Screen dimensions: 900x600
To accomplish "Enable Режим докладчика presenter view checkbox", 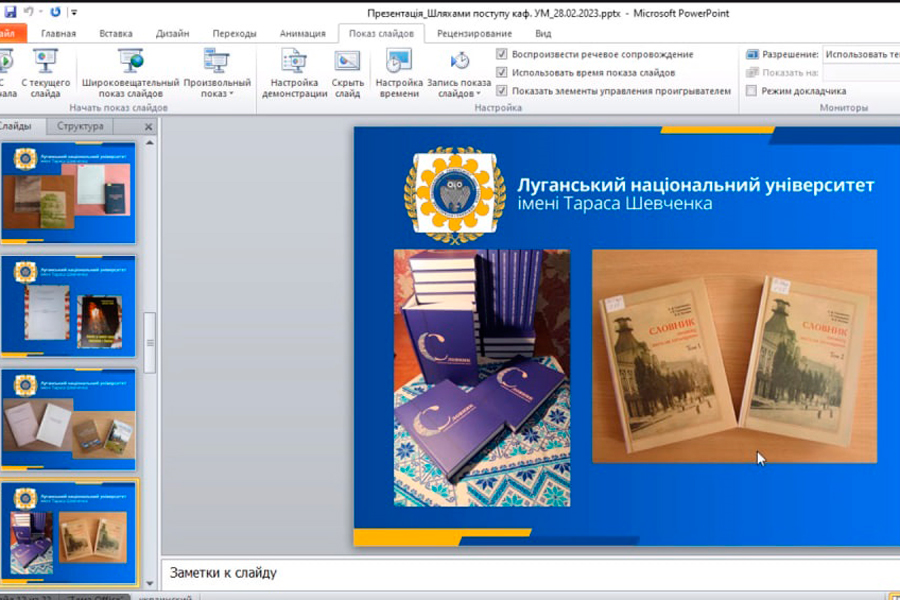I will point(751,91).
